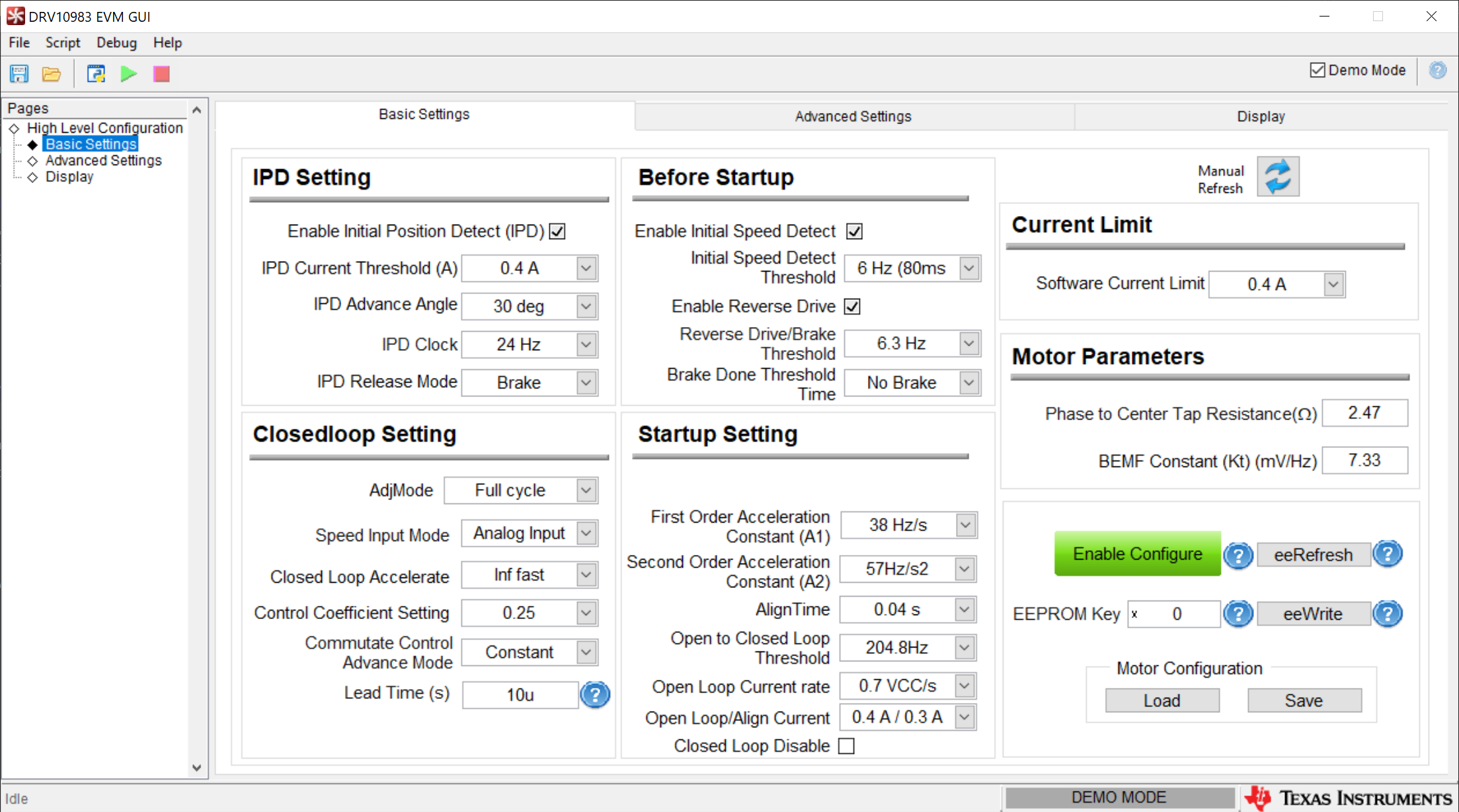The width and height of the screenshot is (1459, 812).
Task: Open the AdjMode combo box
Action: pyautogui.click(x=586, y=490)
